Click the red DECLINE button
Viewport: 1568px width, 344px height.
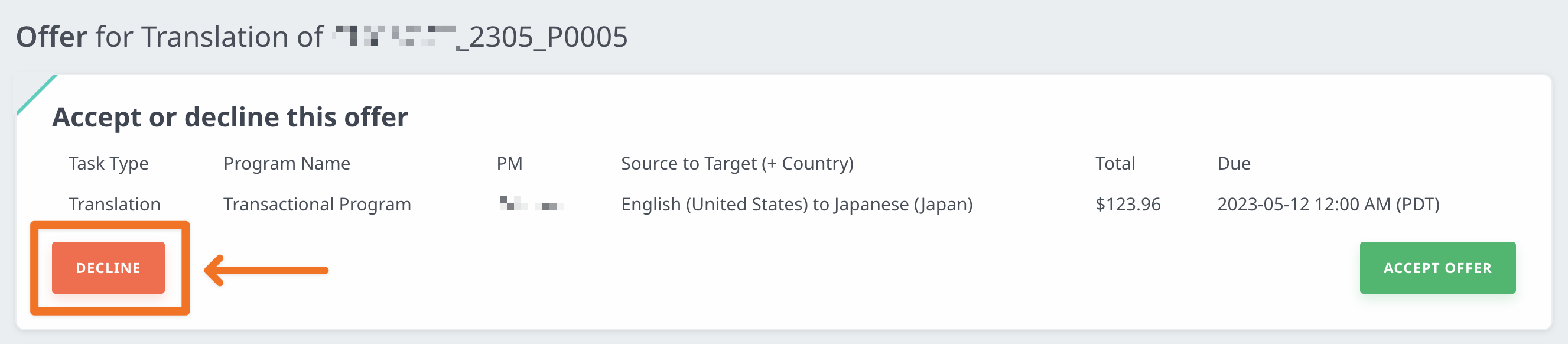[x=108, y=268]
